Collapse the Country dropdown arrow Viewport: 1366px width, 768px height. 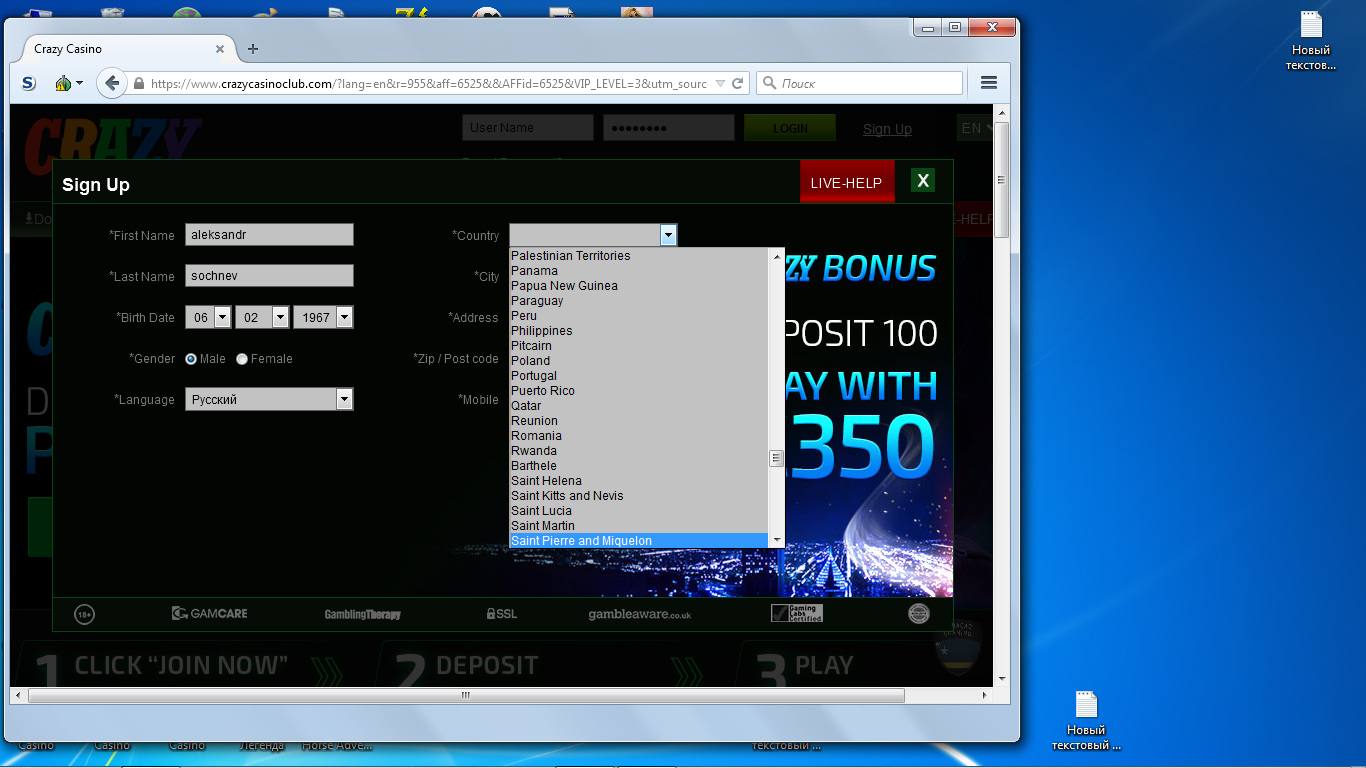click(668, 235)
